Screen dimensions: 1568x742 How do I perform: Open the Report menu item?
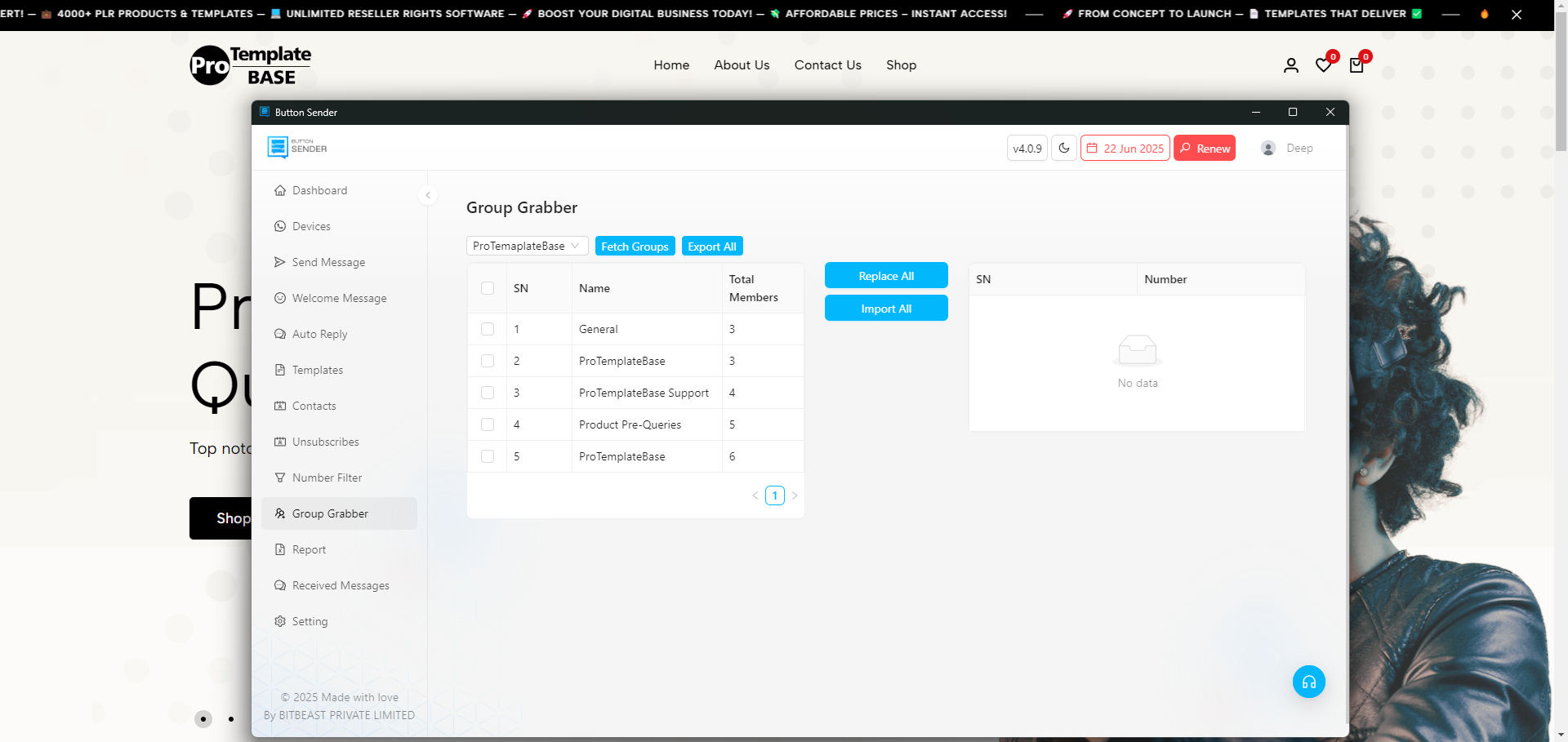(x=339, y=549)
